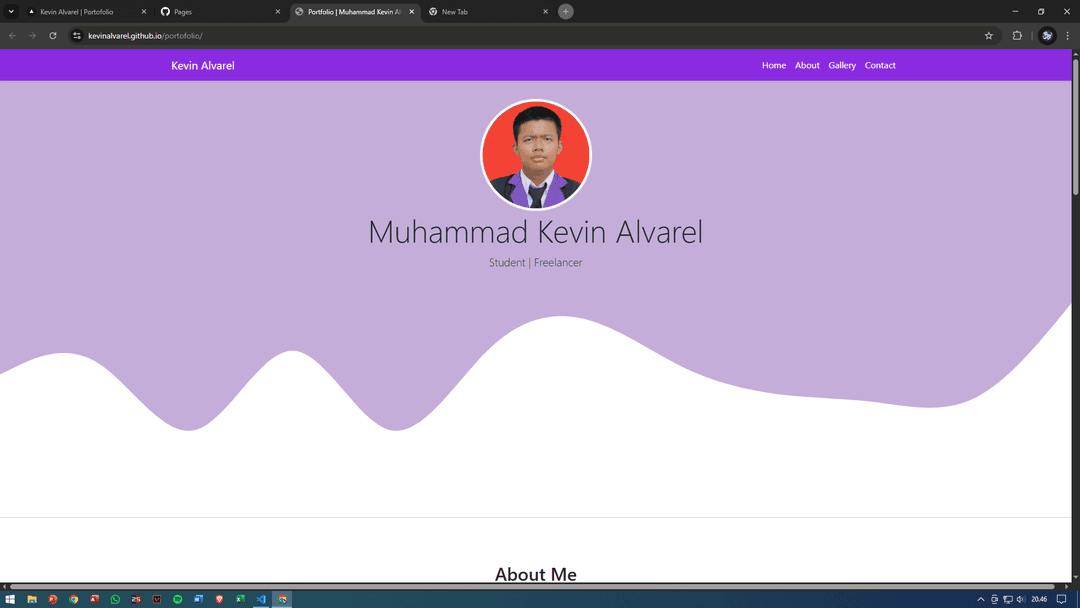
Task: Expand hidden system tray icons
Action: tap(981, 600)
